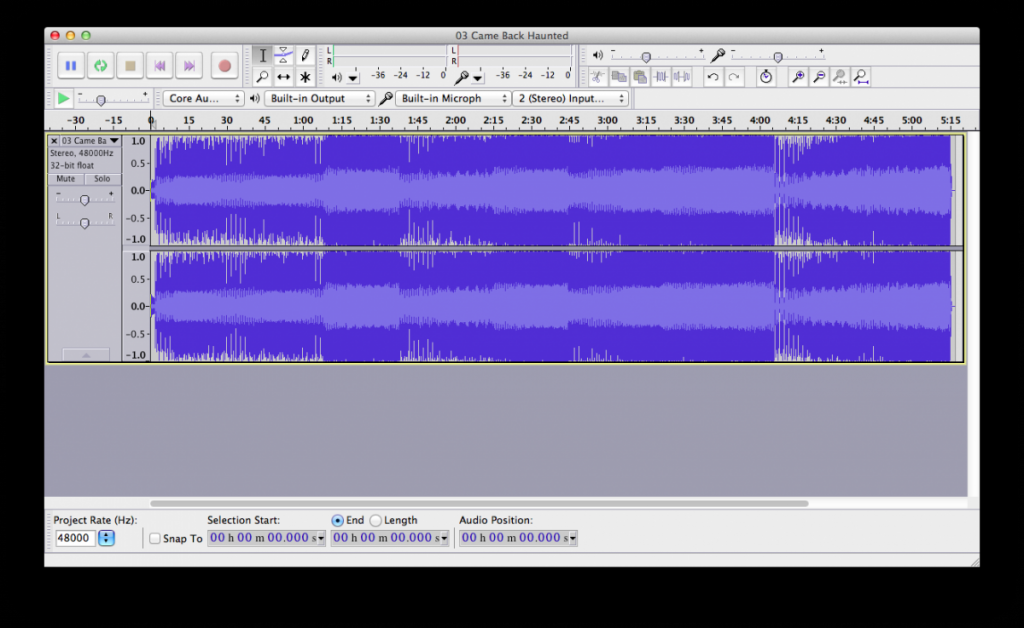Screen dimensions: 1024x628
Task: Click the output speaker icon by device
Action: coord(255,99)
